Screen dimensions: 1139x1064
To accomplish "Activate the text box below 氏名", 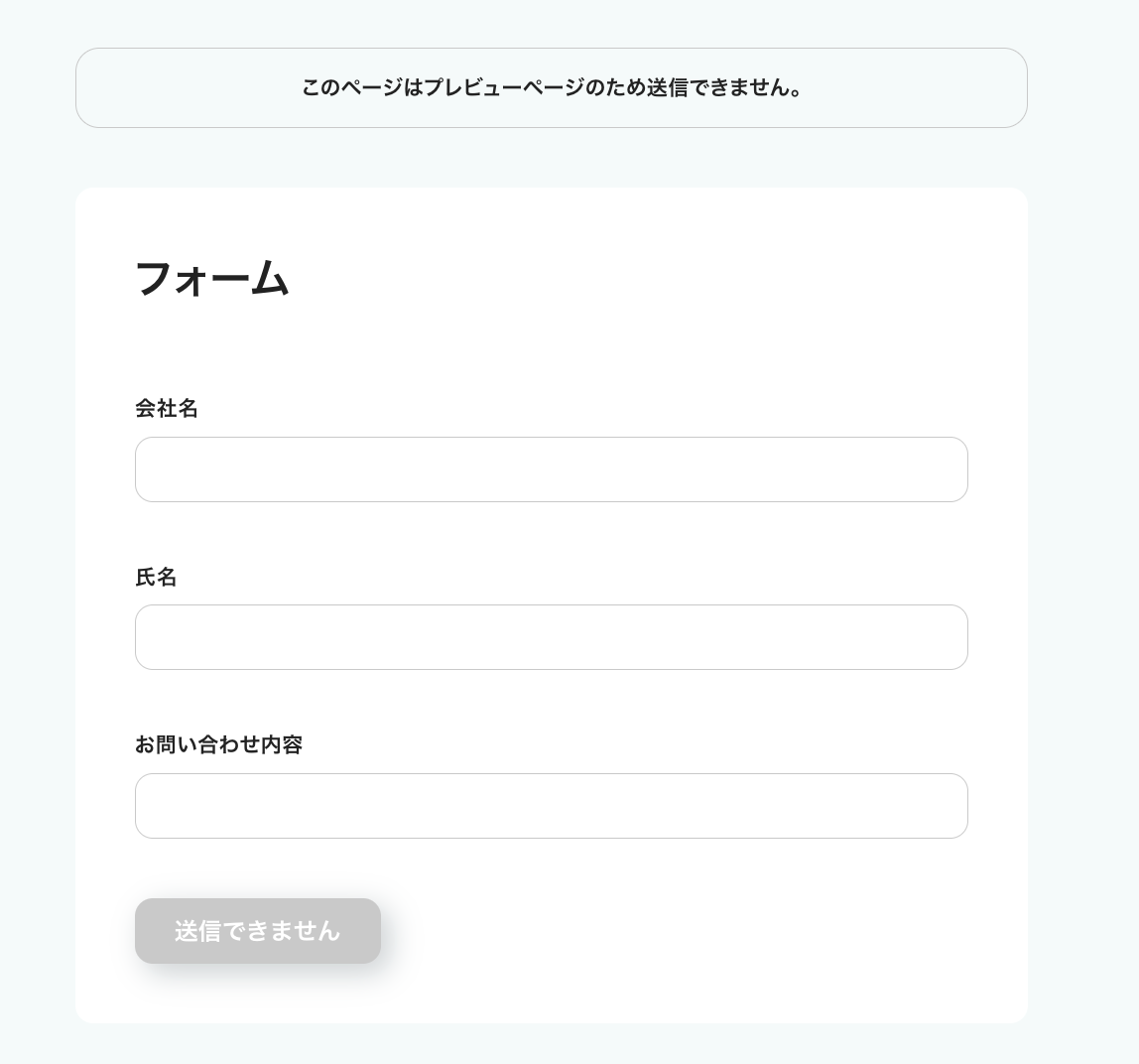I will [x=551, y=637].
